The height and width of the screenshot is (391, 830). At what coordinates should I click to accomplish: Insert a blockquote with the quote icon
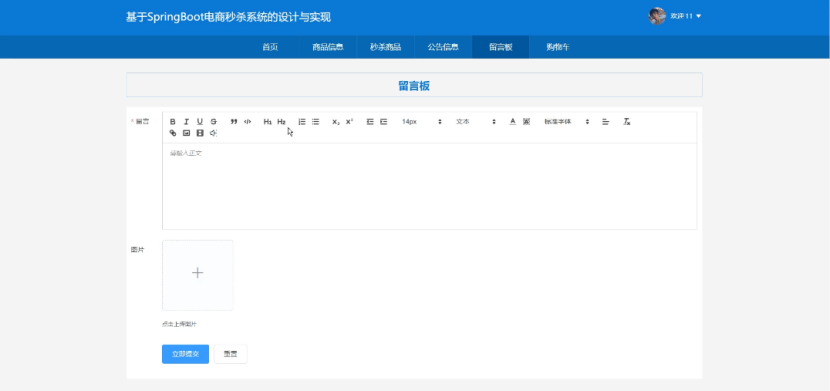click(x=234, y=122)
